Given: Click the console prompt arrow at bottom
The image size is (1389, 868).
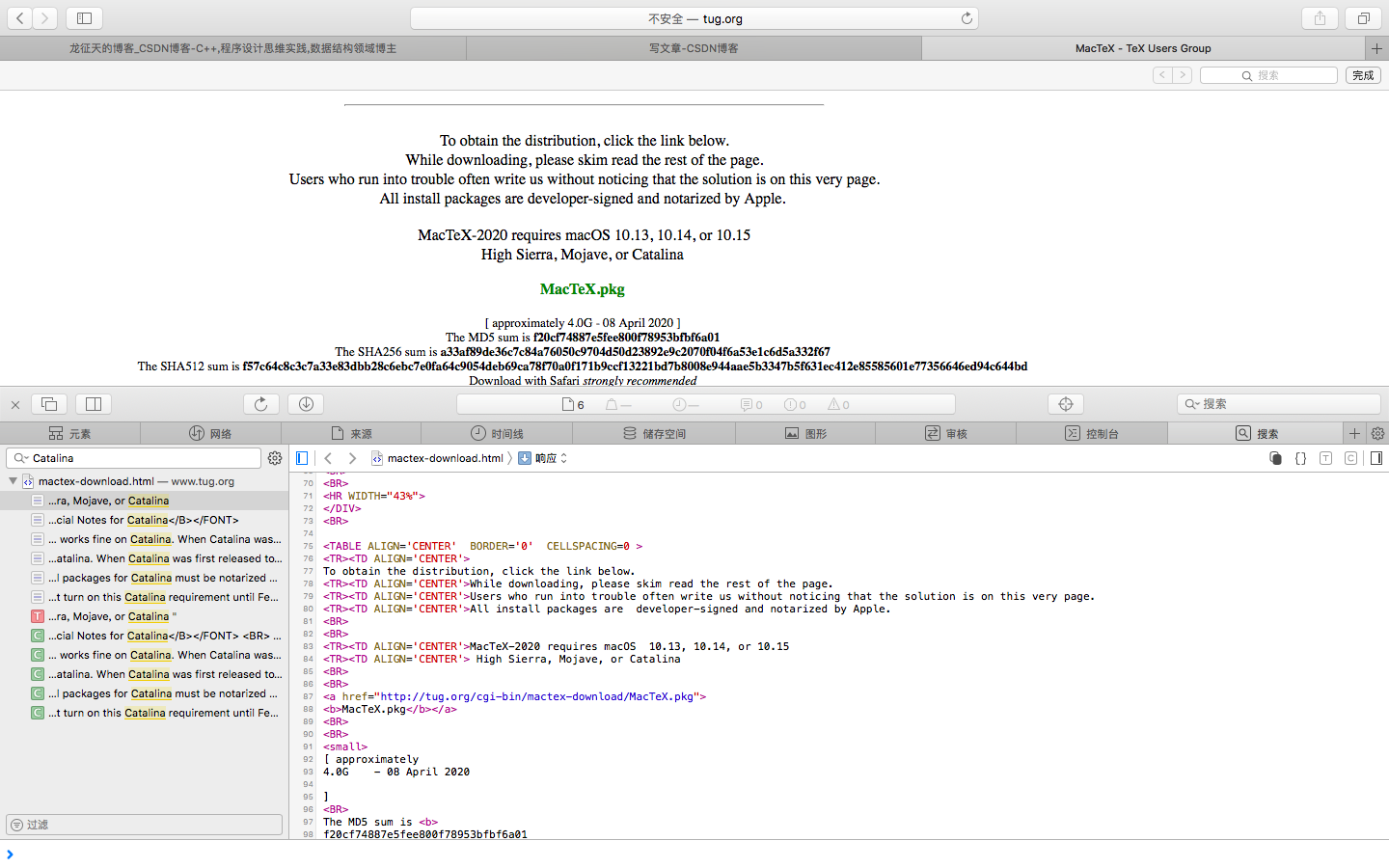Looking at the screenshot, I should point(10,854).
